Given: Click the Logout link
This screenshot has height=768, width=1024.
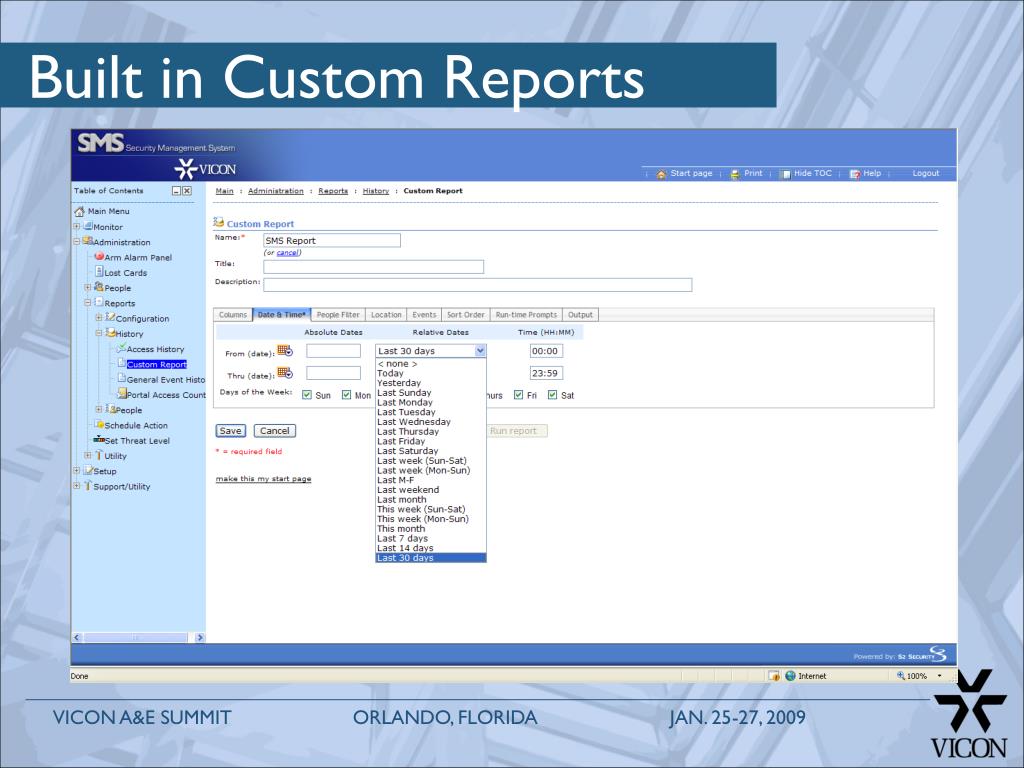Looking at the screenshot, I should point(925,173).
